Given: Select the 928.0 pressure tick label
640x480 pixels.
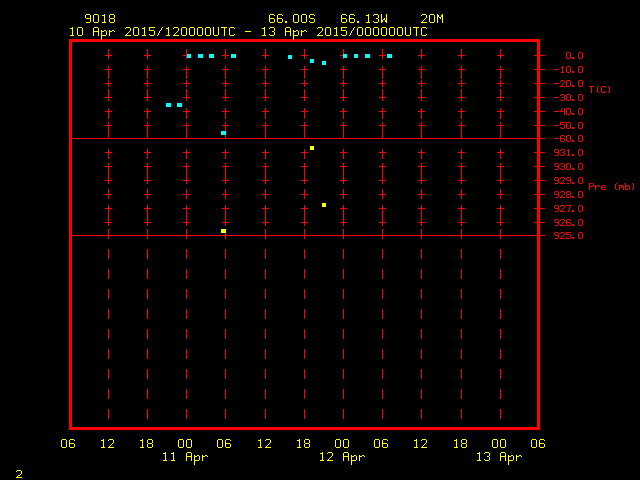Looking at the screenshot, I should [567, 195].
